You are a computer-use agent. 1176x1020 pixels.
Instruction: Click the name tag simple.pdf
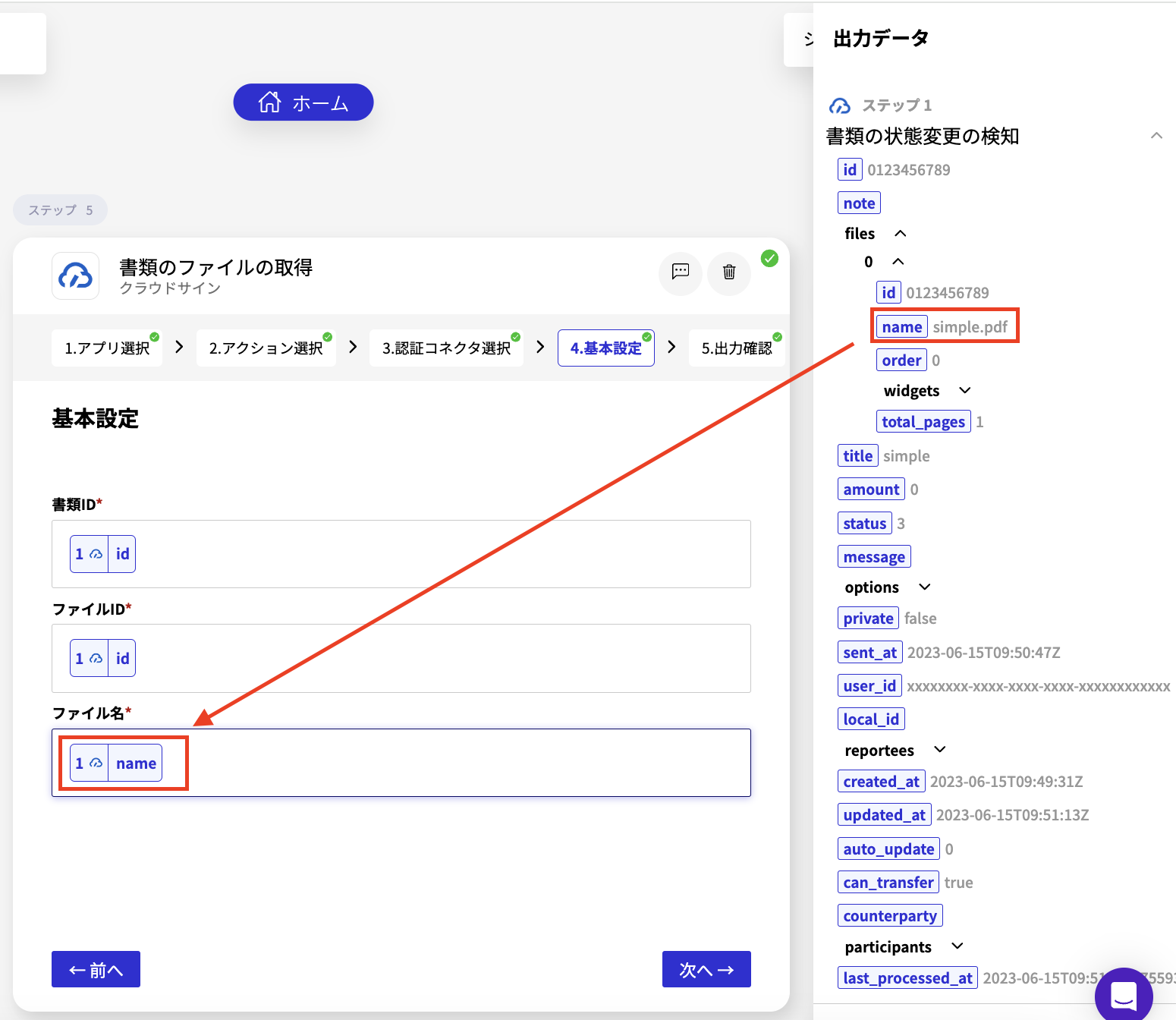pyautogui.click(x=902, y=327)
